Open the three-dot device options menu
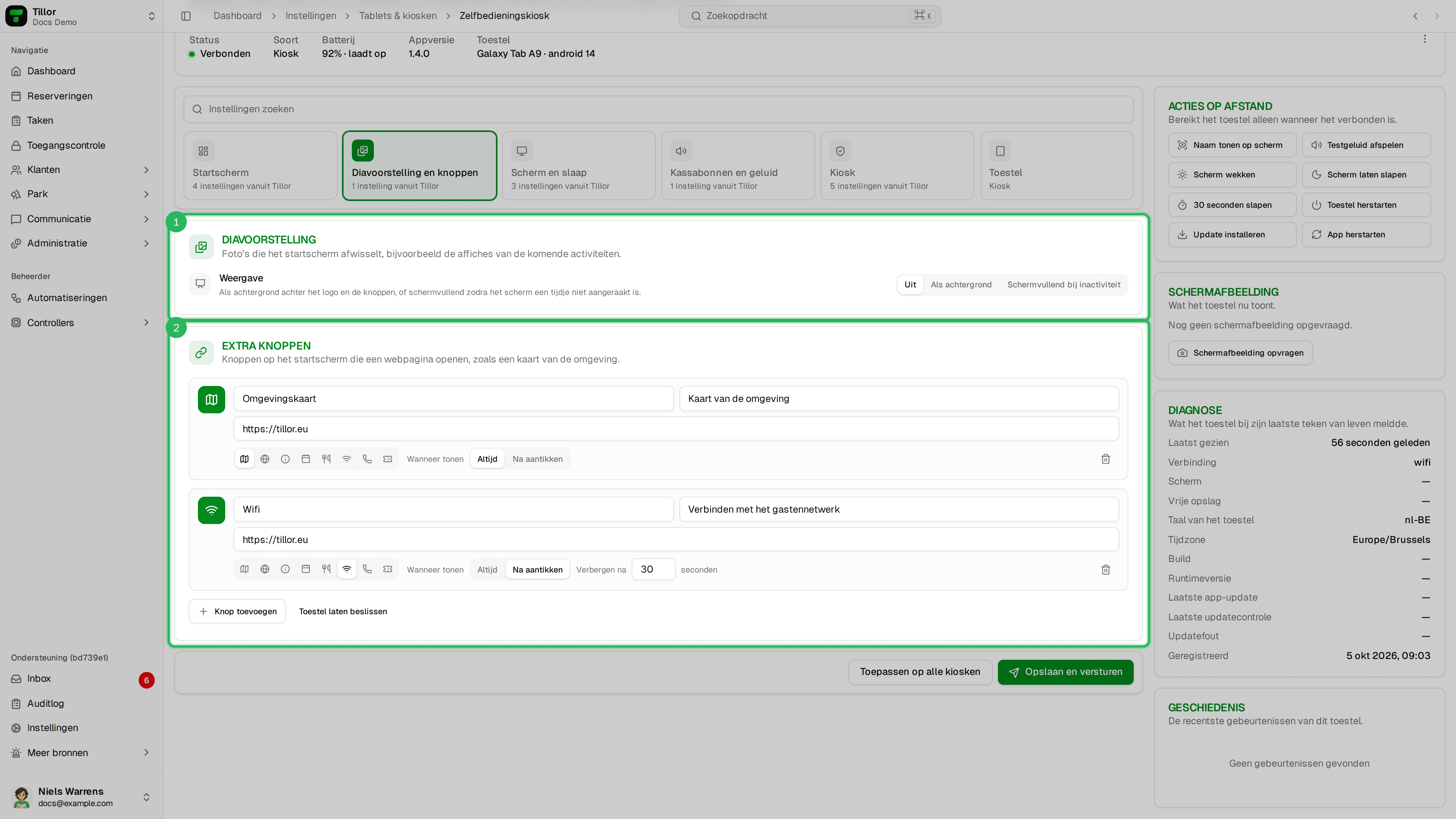The width and height of the screenshot is (1456, 819). 1425,39
